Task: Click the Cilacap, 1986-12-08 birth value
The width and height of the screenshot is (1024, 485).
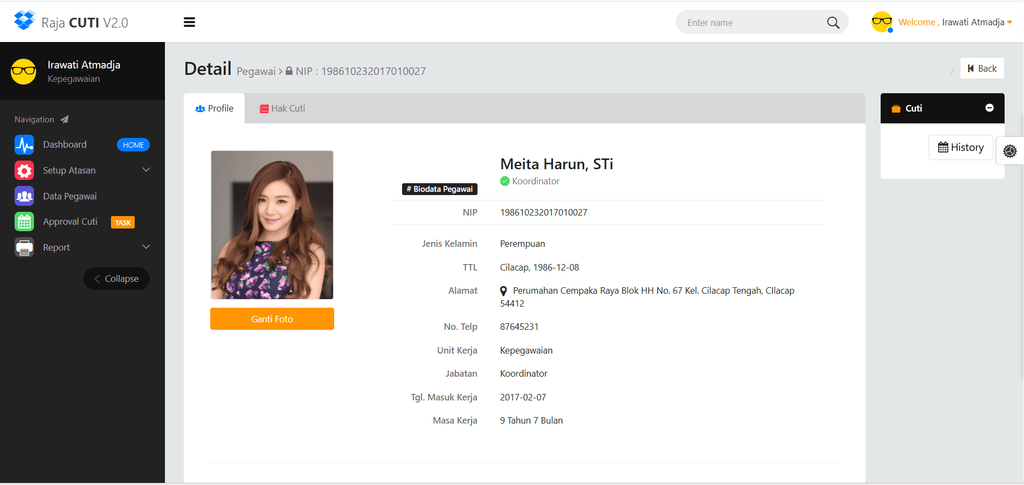Action: tap(539, 268)
